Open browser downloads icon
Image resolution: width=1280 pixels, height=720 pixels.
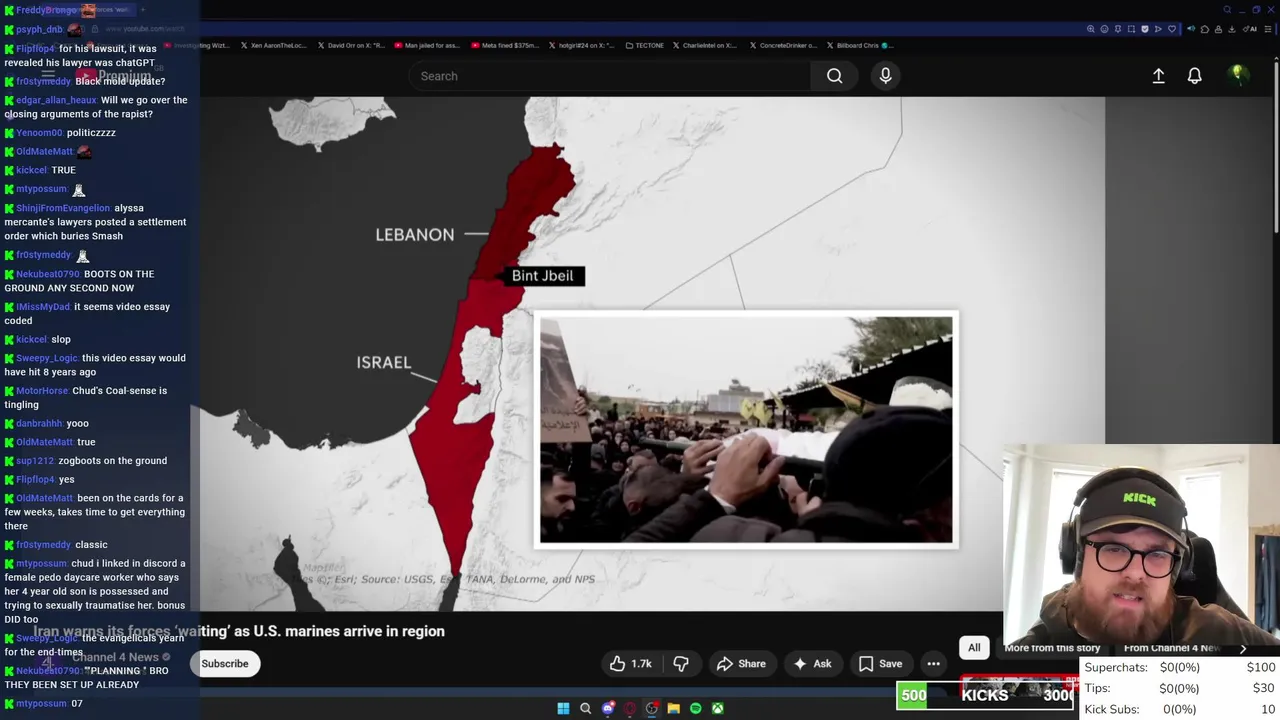pos(1232,29)
